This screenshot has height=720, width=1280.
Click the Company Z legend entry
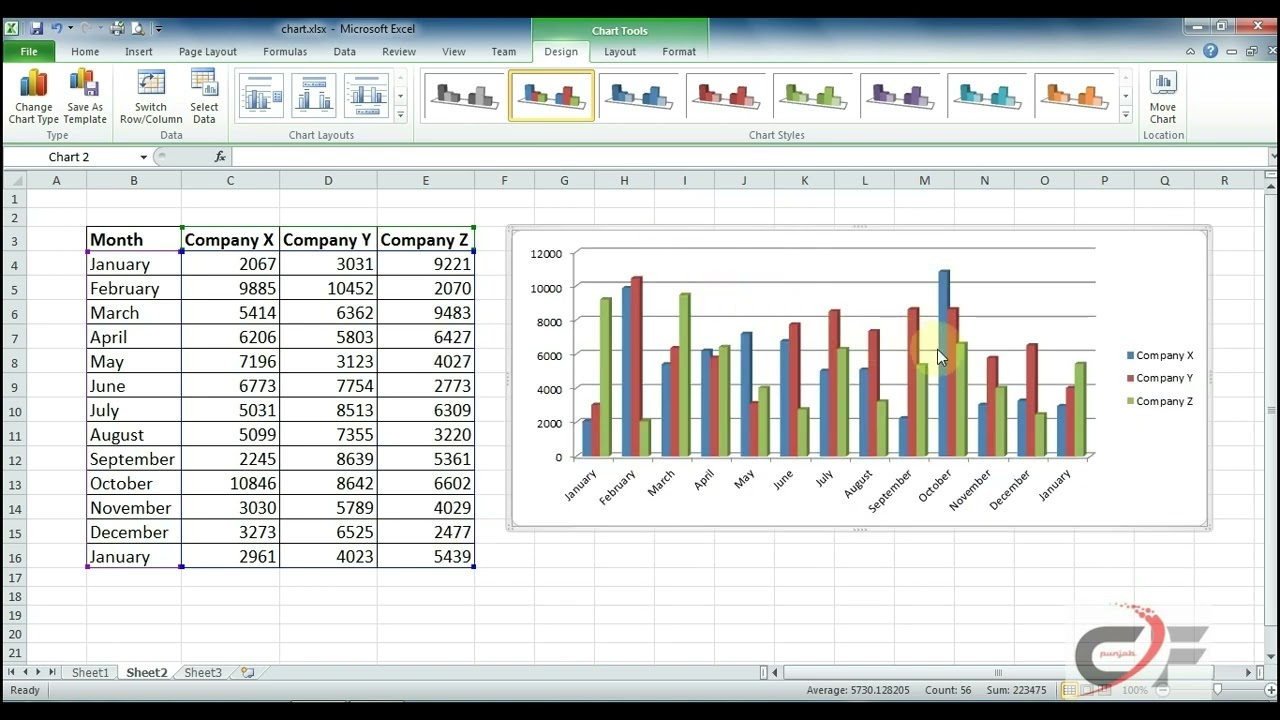[x=1160, y=401]
